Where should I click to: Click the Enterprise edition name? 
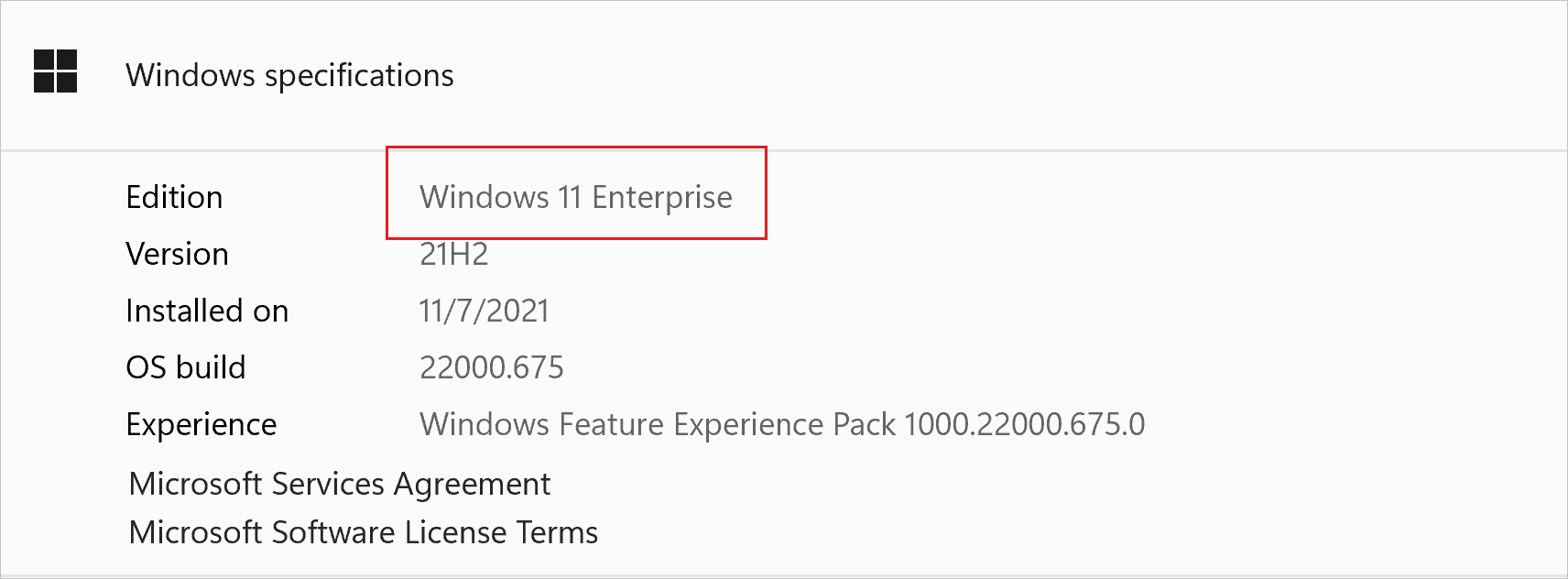click(x=661, y=196)
